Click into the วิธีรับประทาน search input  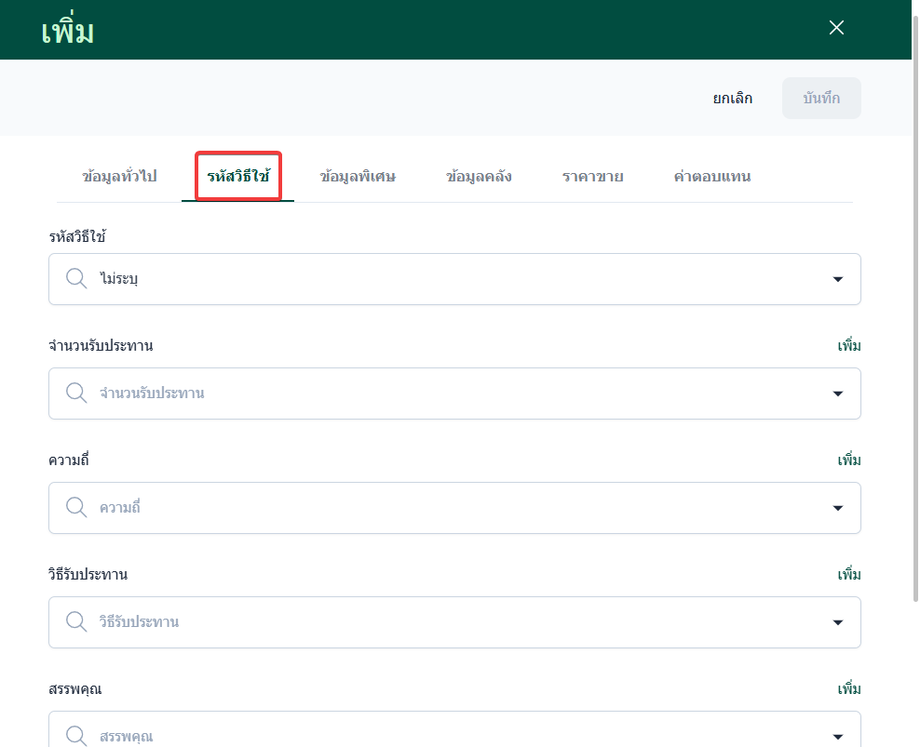point(455,623)
